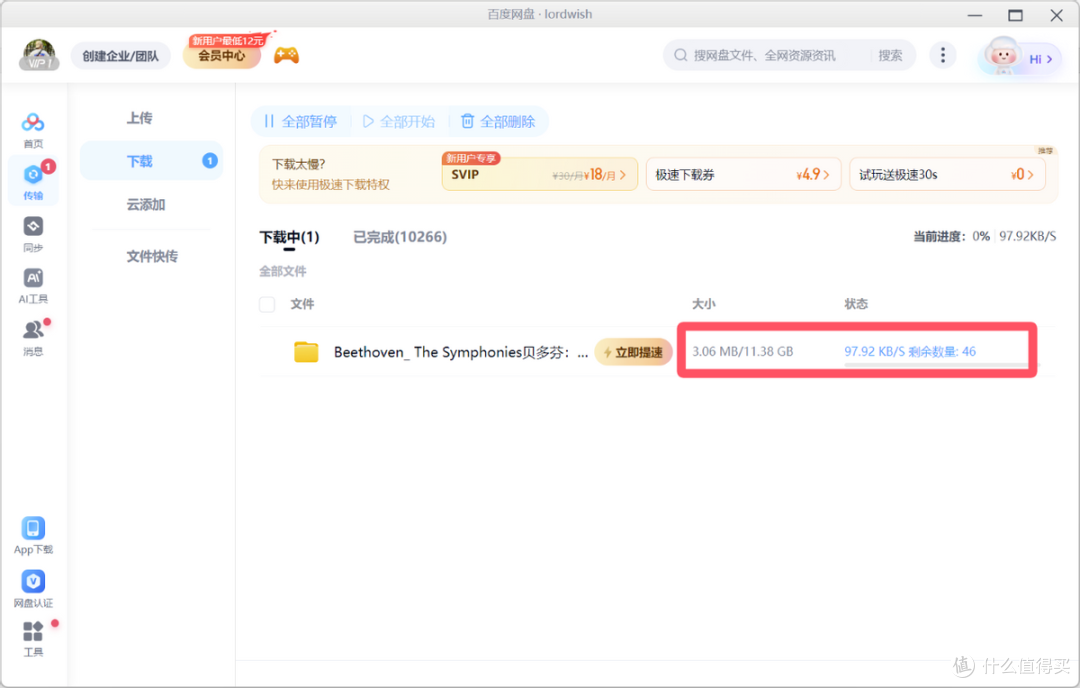Open the AI工具 sidebar icon
Viewport: 1080px width, 688px height.
point(33,286)
